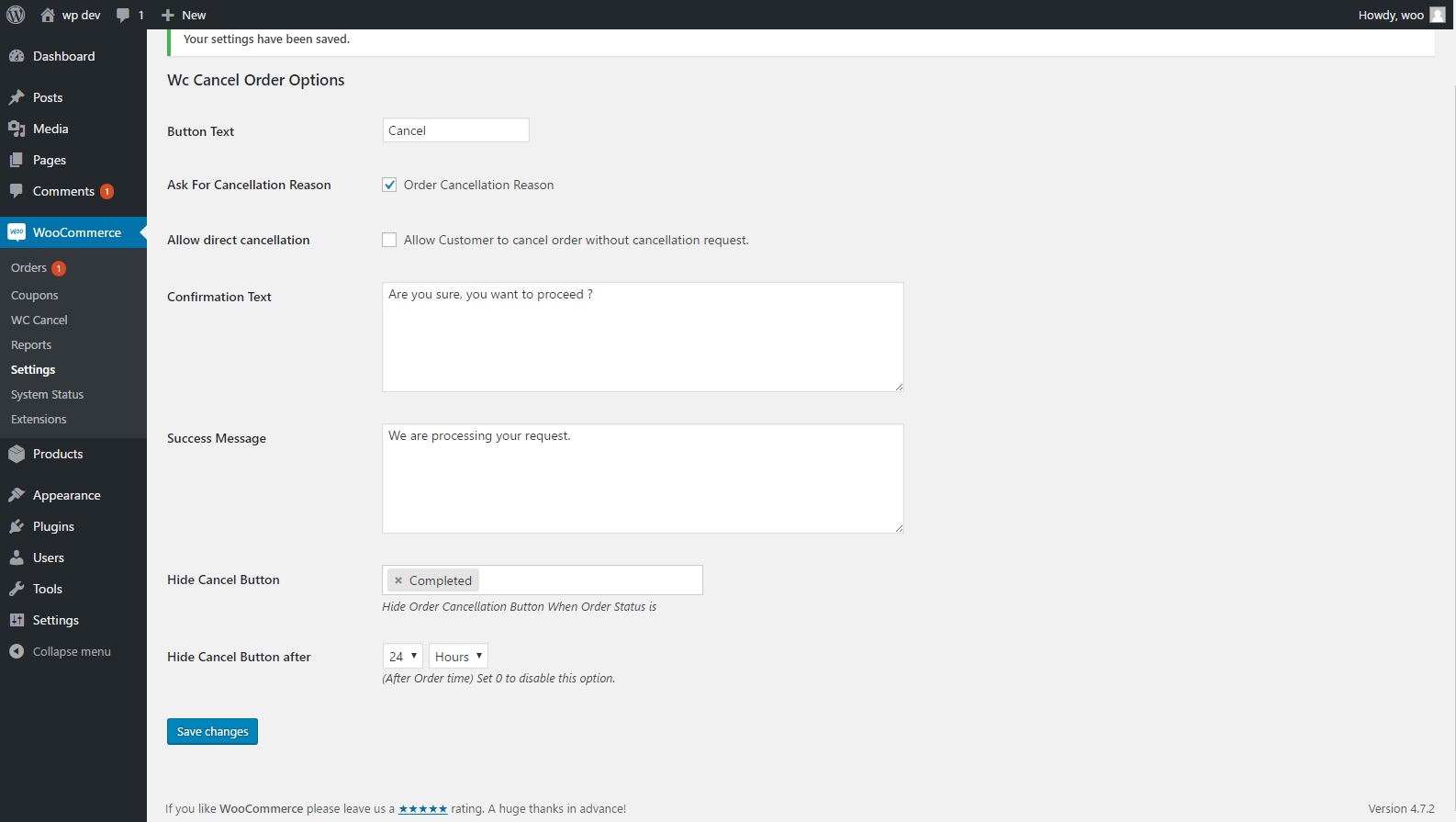The width and height of the screenshot is (1456, 822).
Task: Open WooCommerce Settings submenu item
Action: (x=33, y=370)
